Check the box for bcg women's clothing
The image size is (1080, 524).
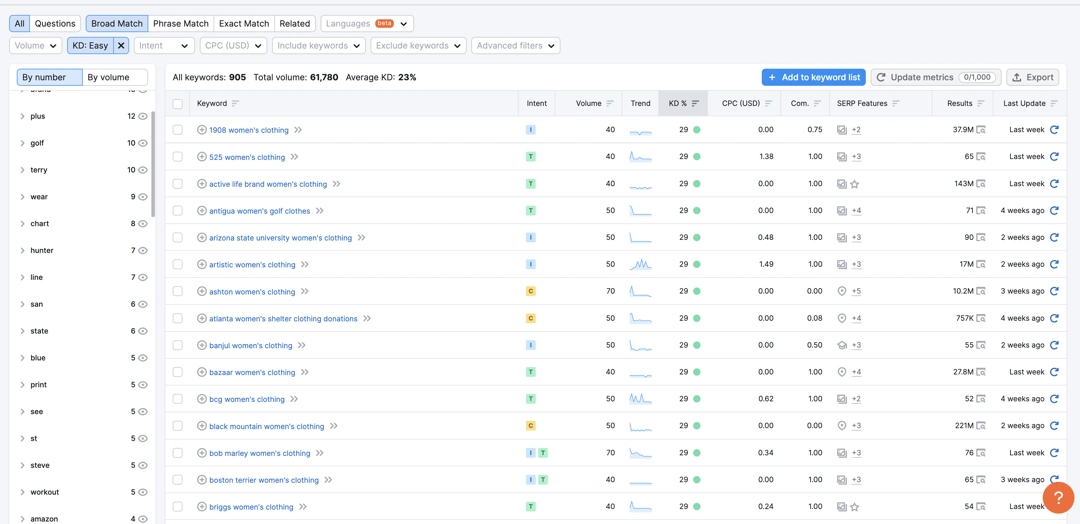(178, 399)
